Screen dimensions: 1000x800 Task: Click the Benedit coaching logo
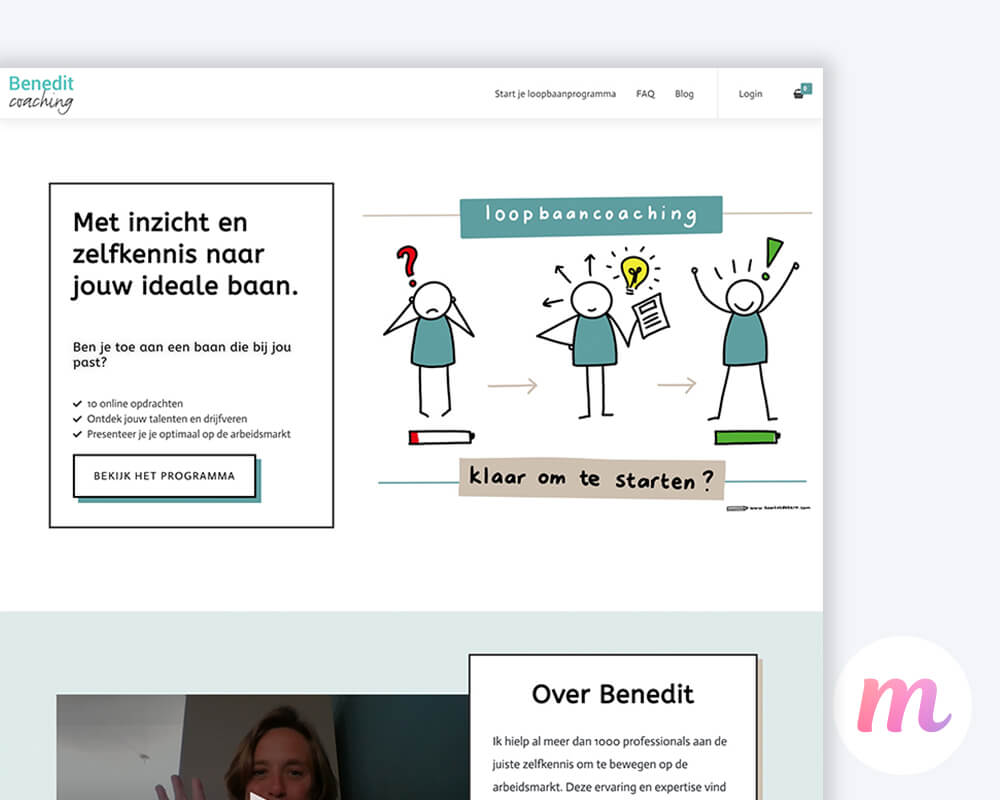click(x=41, y=94)
